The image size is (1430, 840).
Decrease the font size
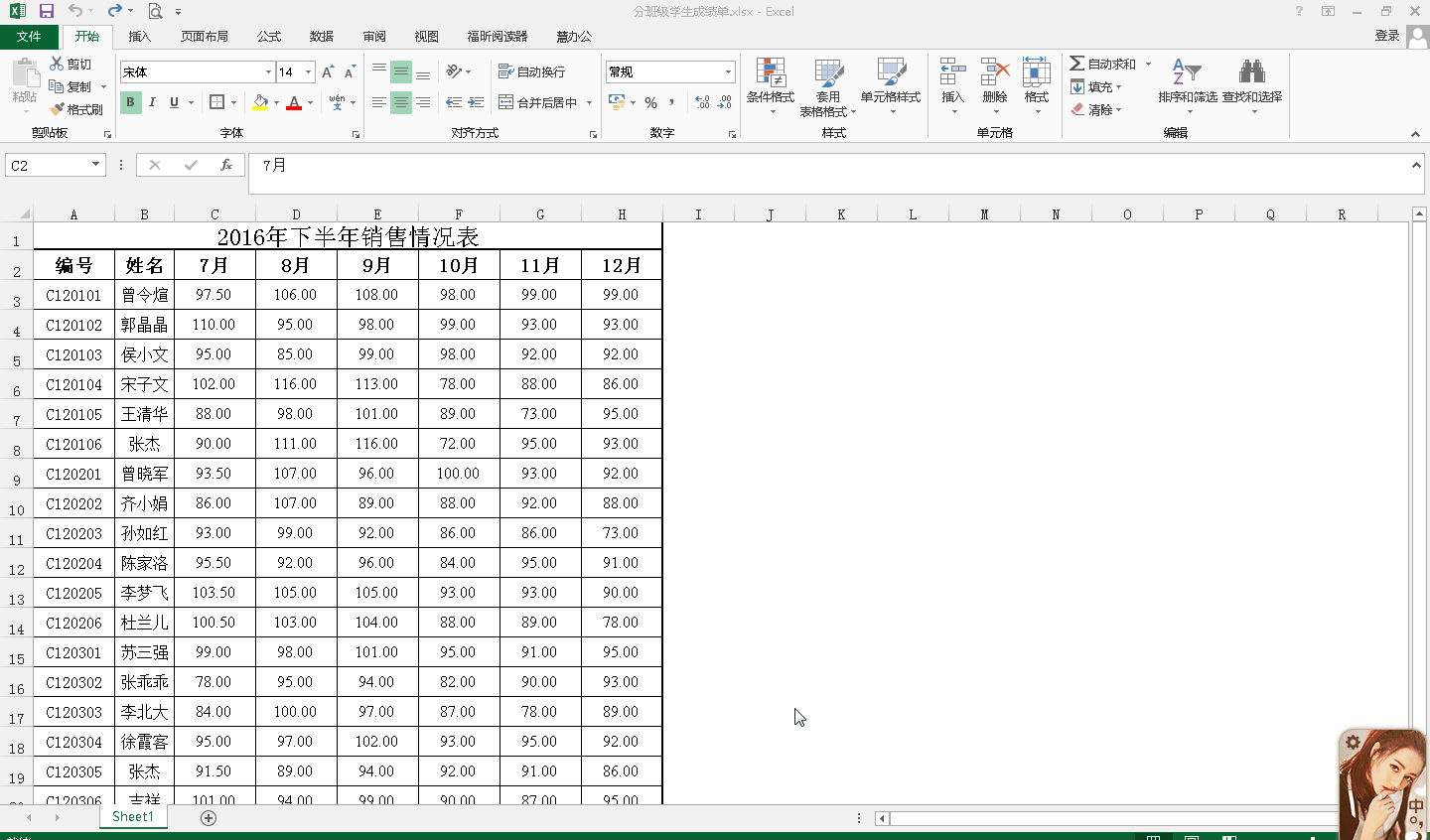pos(350,71)
